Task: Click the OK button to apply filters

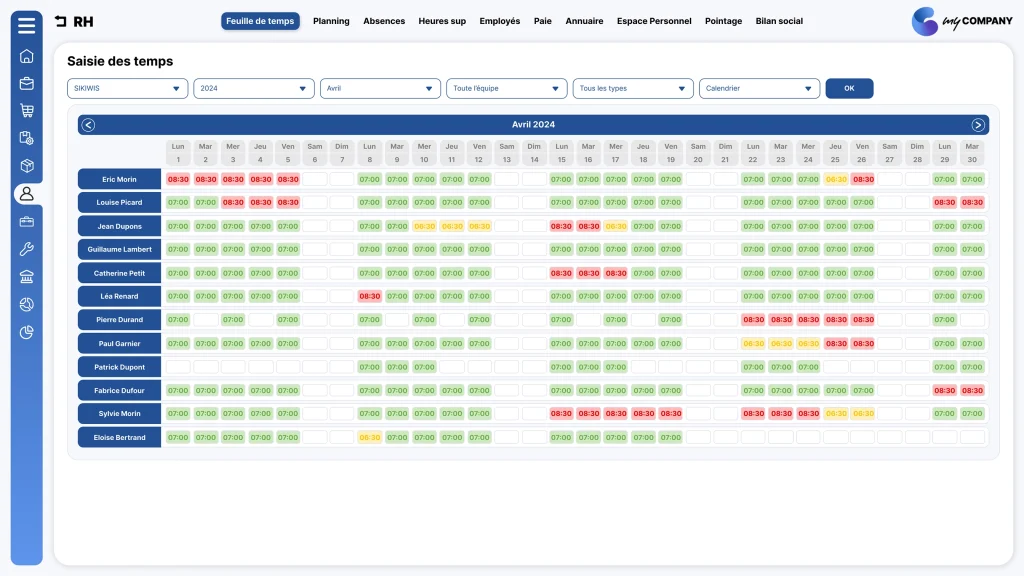Action: tap(849, 88)
